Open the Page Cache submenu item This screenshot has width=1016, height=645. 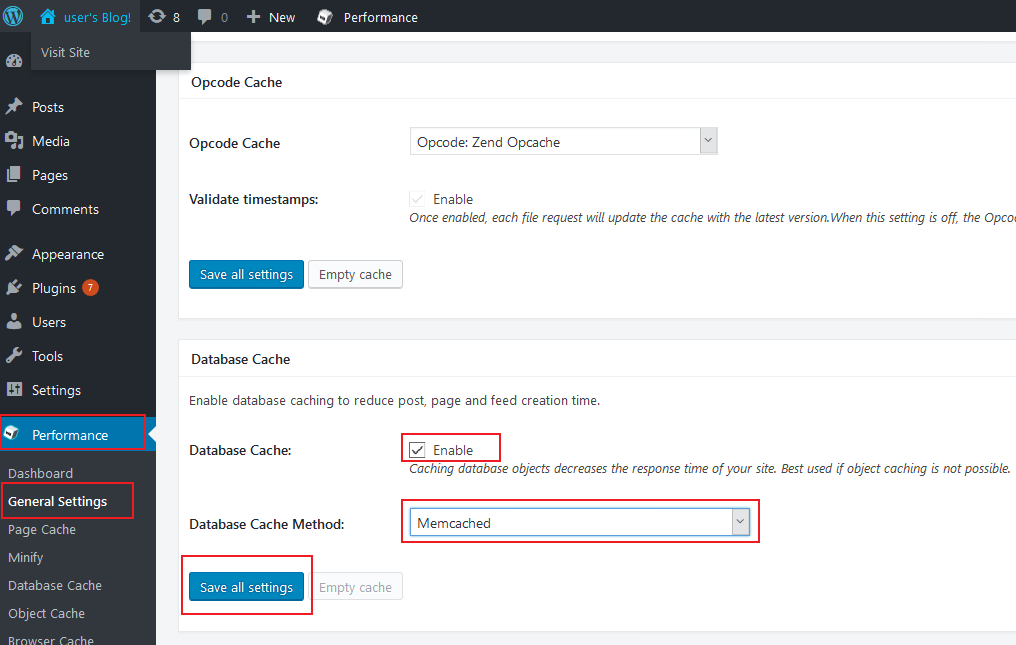point(42,529)
